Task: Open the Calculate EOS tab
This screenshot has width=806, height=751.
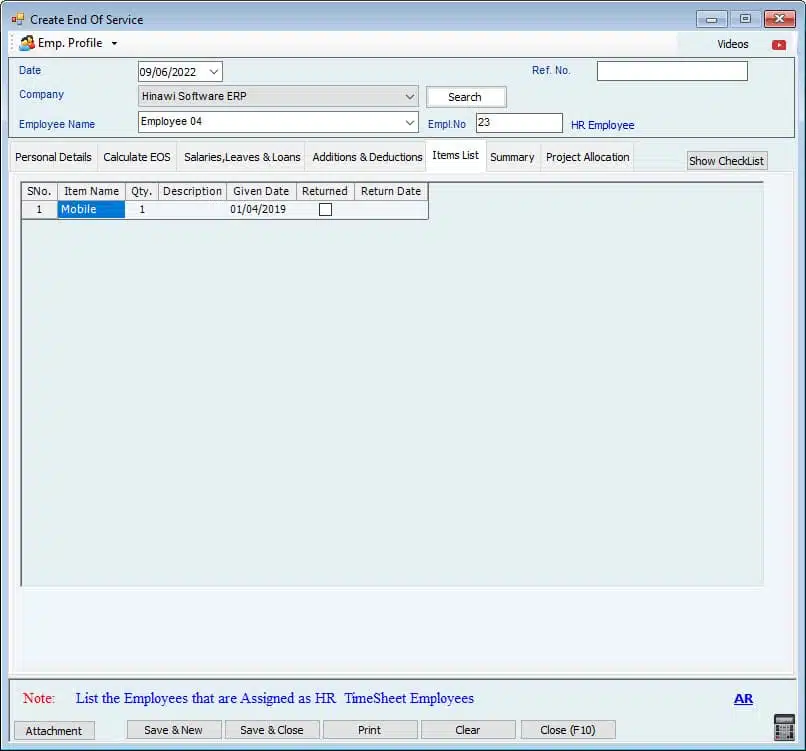Action: click(137, 157)
